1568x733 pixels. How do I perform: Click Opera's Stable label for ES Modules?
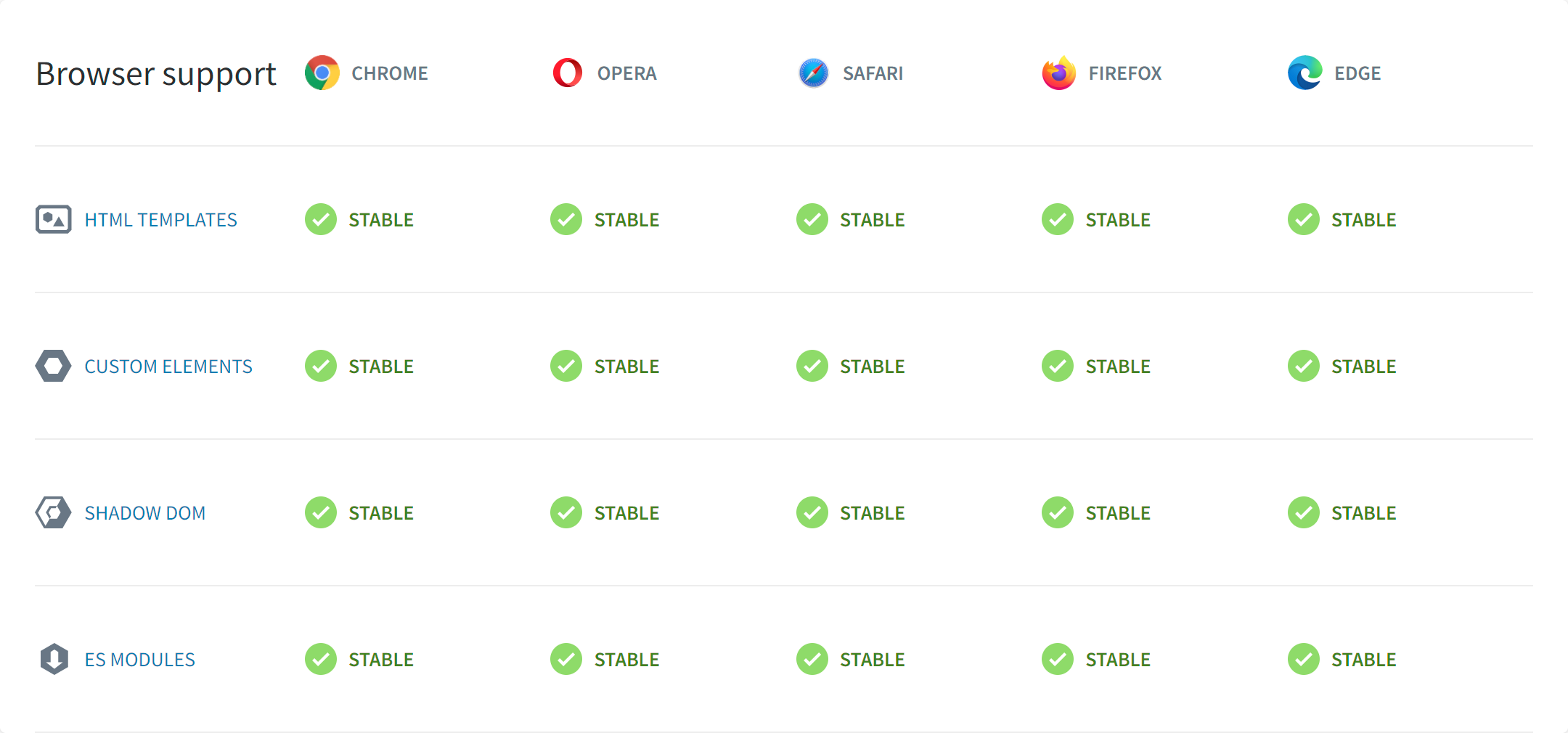point(626,660)
